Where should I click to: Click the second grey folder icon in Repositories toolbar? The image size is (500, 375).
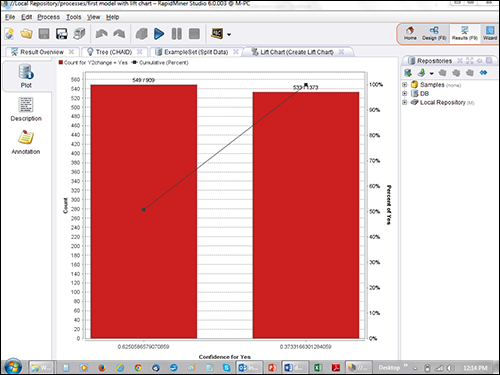[x=456, y=73]
